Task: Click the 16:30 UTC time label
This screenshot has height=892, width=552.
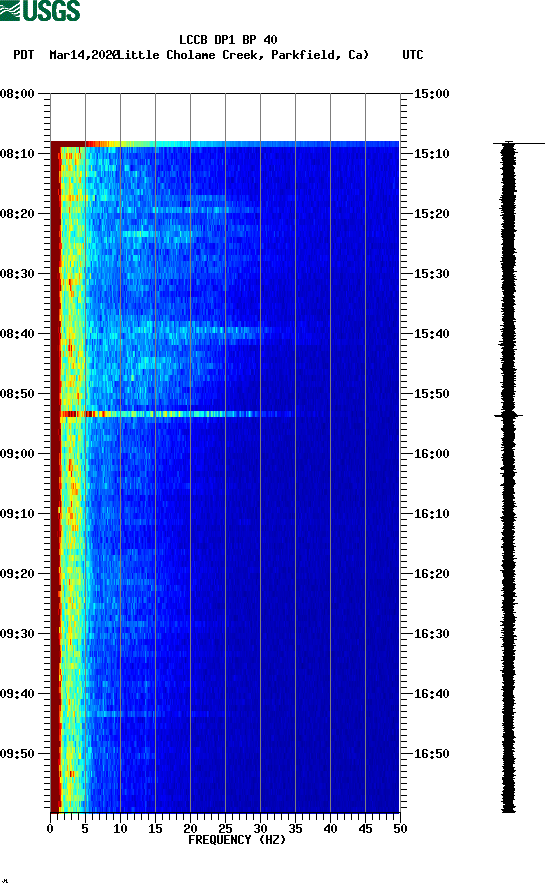Action: tap(431, 634)
